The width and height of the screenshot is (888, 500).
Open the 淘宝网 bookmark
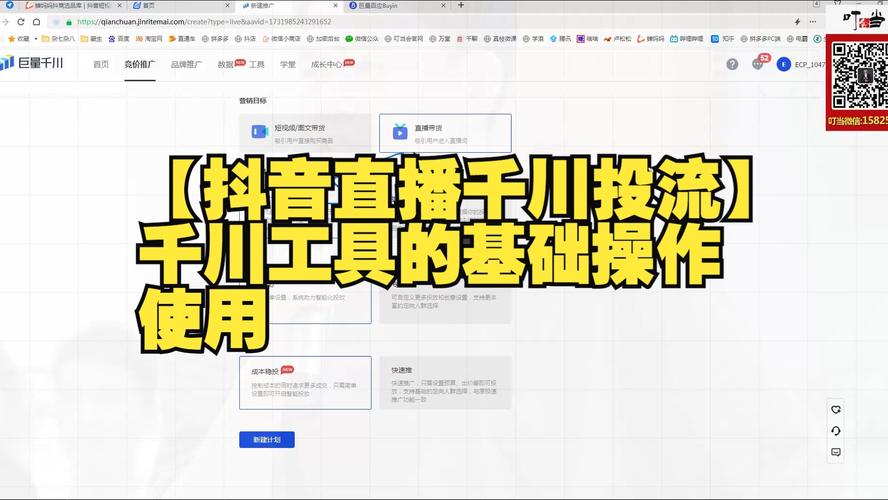coord(149,39)
